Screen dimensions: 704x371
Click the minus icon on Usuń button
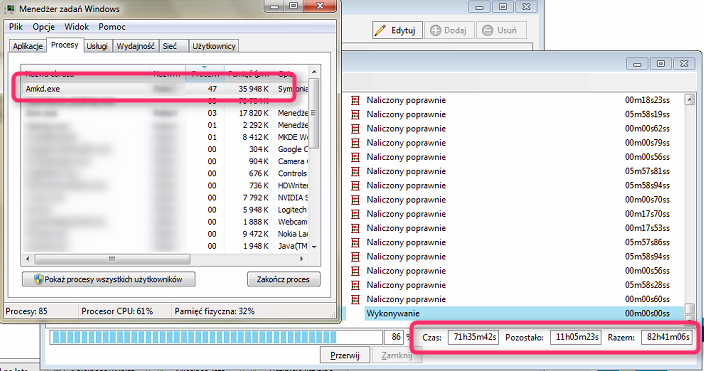click(488, 31)
